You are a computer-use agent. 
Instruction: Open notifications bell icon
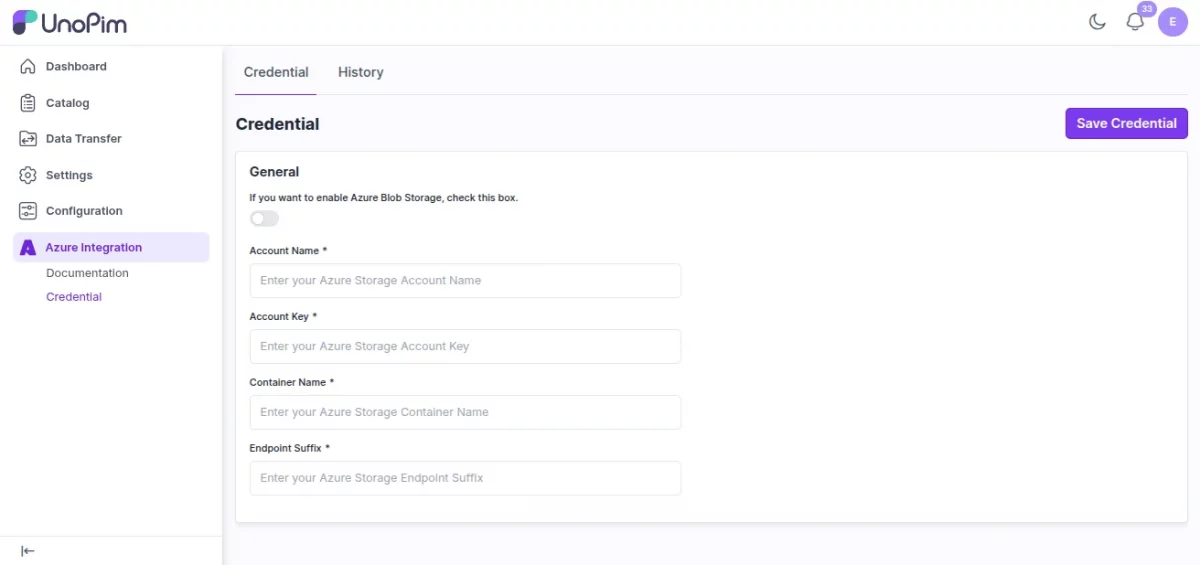point(1135,22)
